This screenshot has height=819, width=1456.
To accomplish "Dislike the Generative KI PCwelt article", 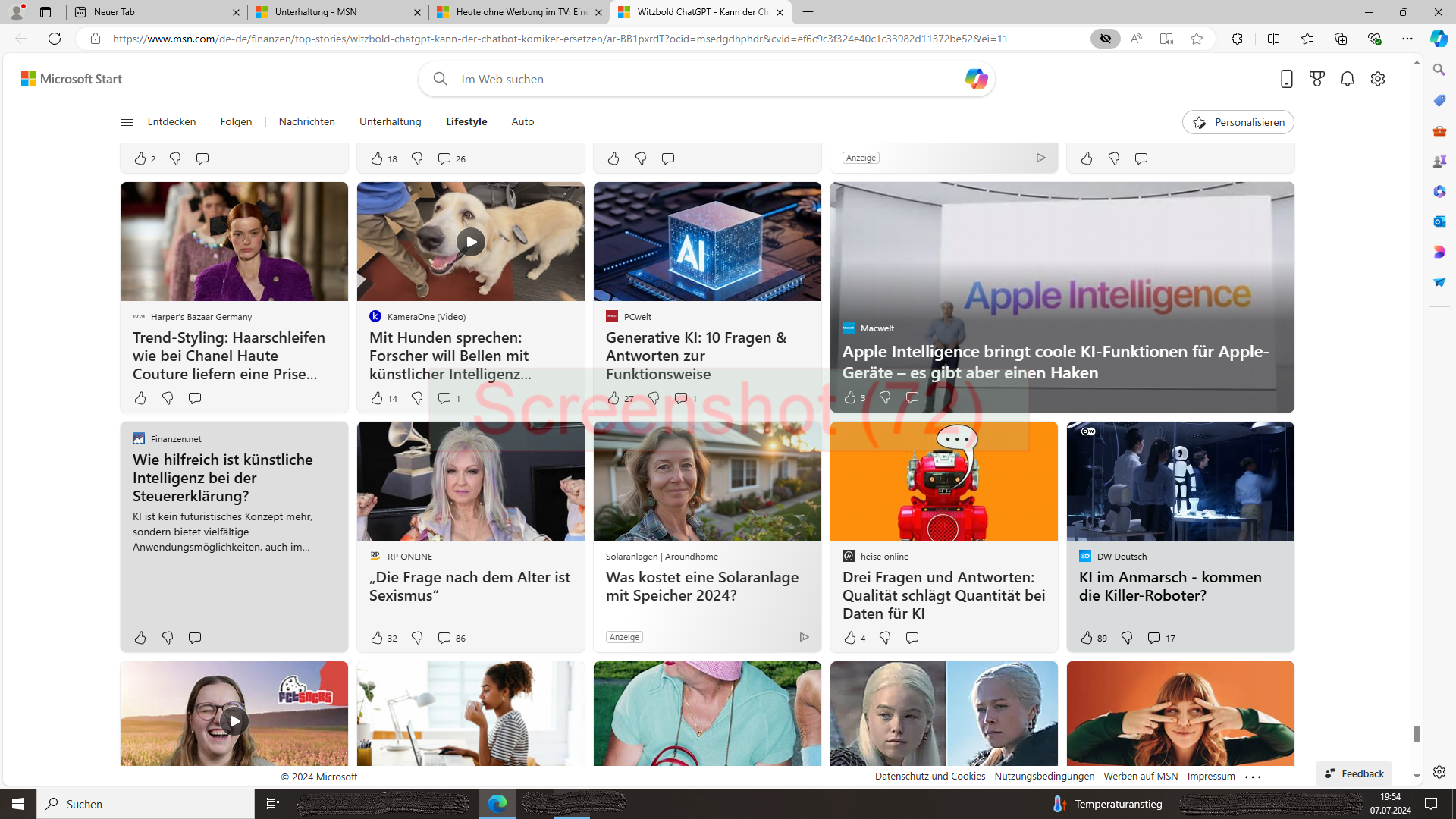I will coord(654,398).
